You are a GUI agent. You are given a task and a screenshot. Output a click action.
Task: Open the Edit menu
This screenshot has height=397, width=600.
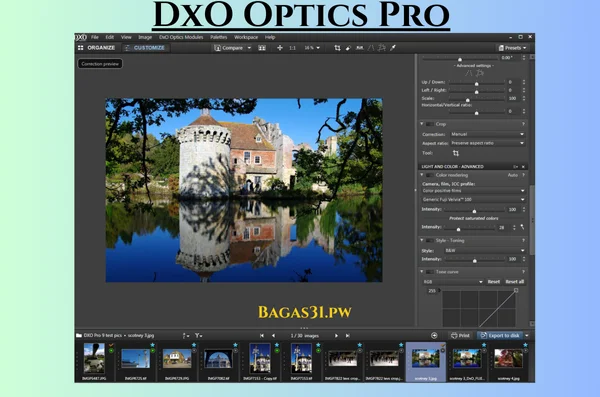tap(110, 37)
